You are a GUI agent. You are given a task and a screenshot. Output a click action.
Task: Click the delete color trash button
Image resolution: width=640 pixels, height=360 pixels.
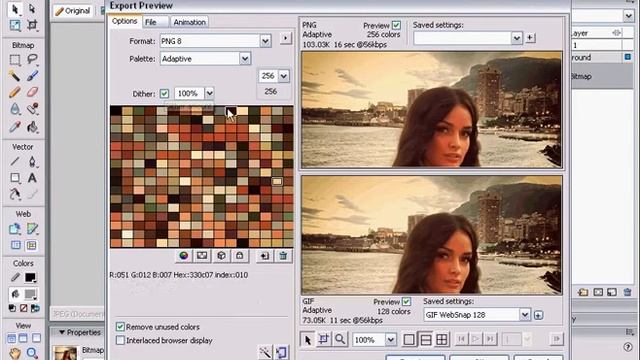coord(283,256)
